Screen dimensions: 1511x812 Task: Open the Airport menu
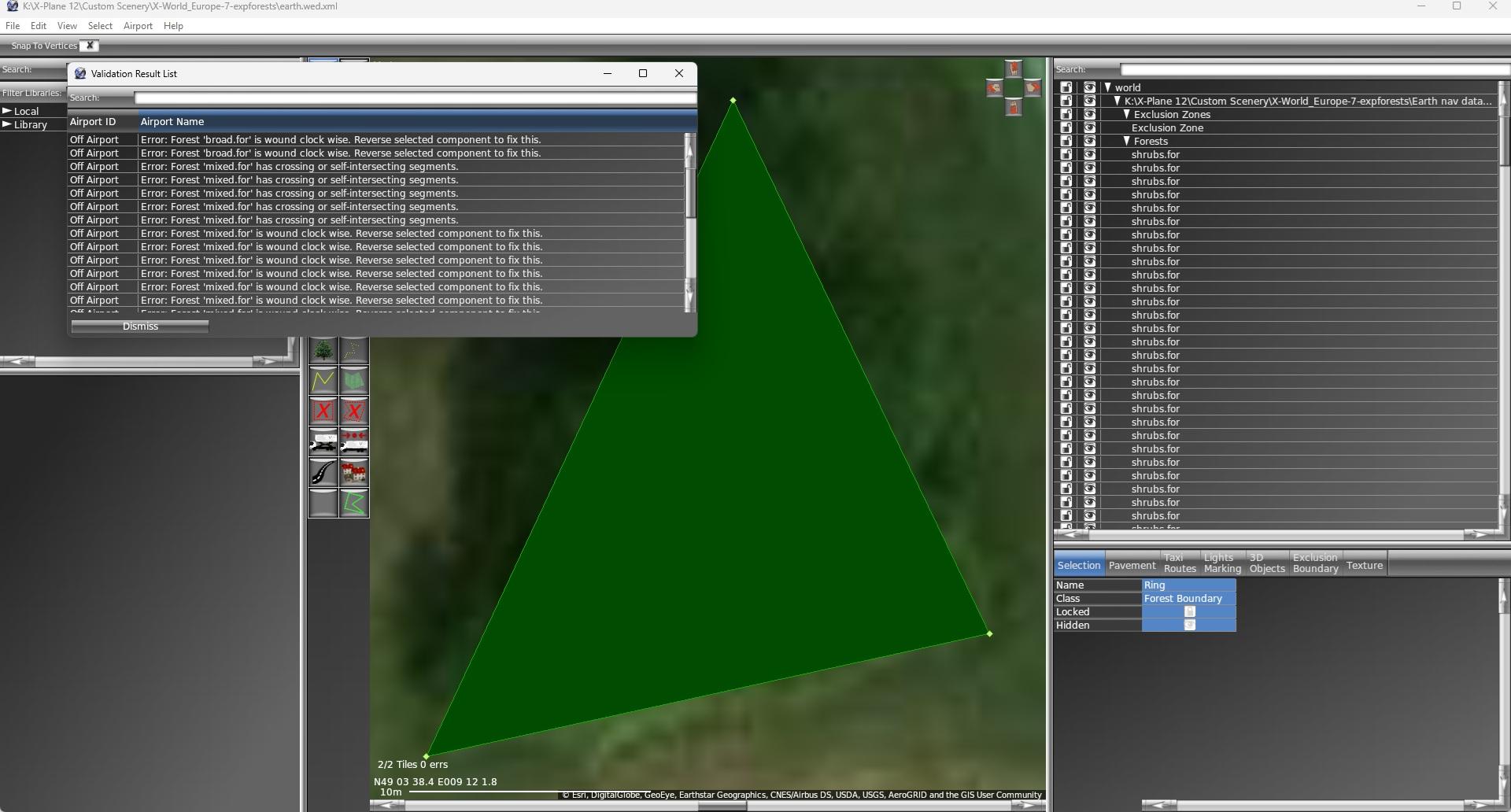click(x=138, y=26)
